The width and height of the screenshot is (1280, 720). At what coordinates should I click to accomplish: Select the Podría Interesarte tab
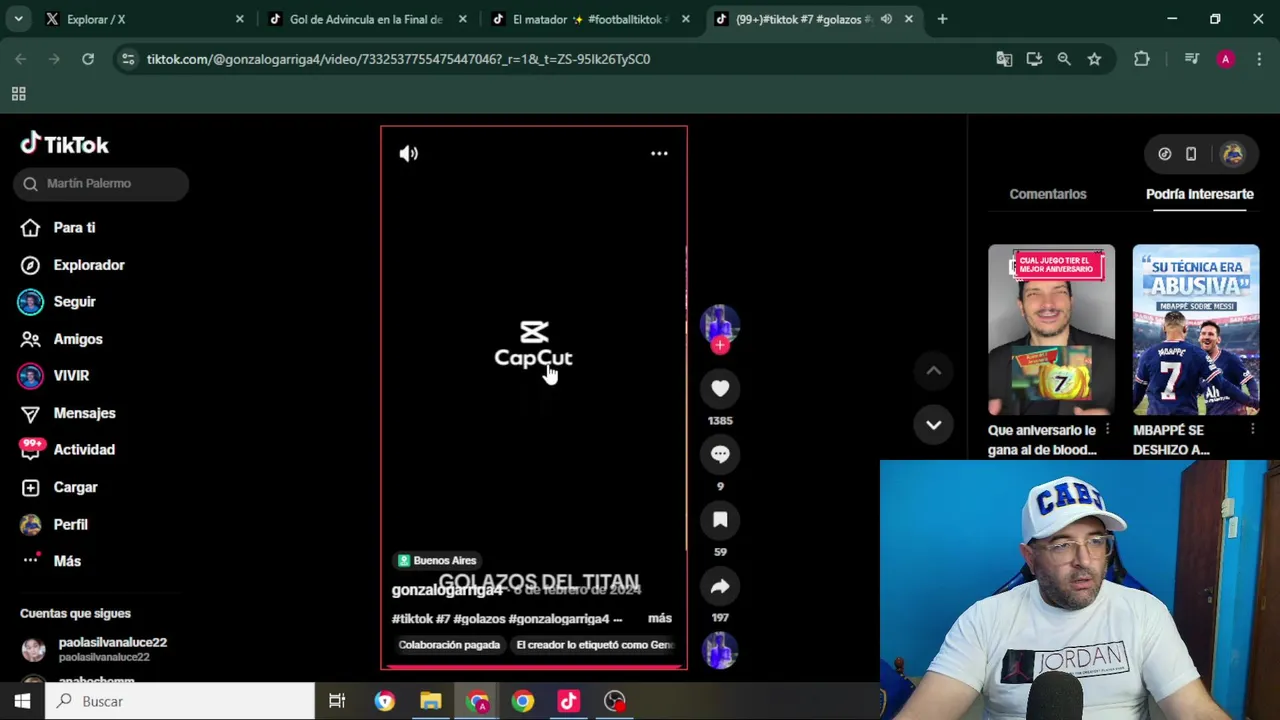[x=1199, y=194]
